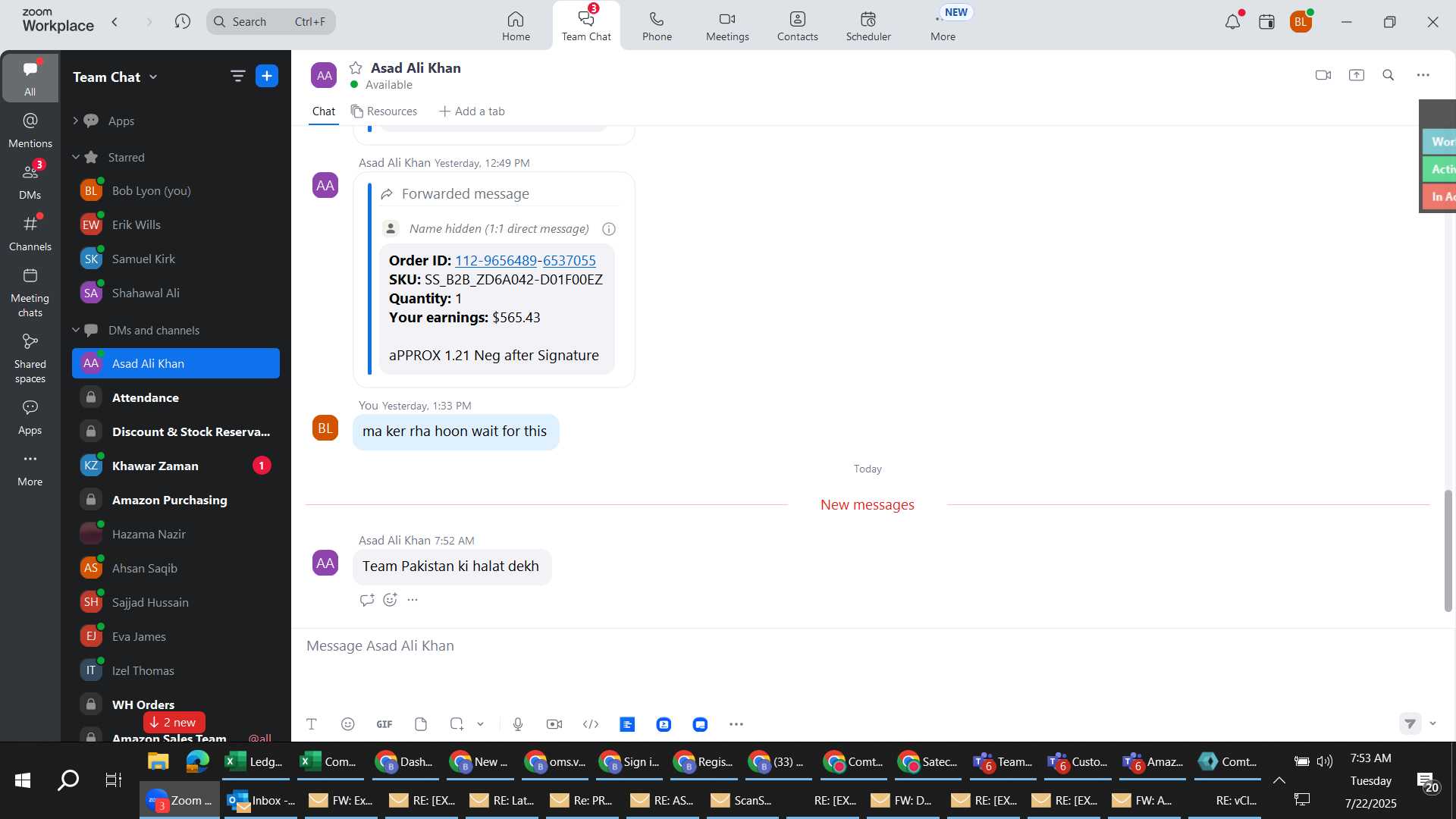This screenshot has width=1456, height=819.
Task: Open the Home tab
Action: click(516, 26)
